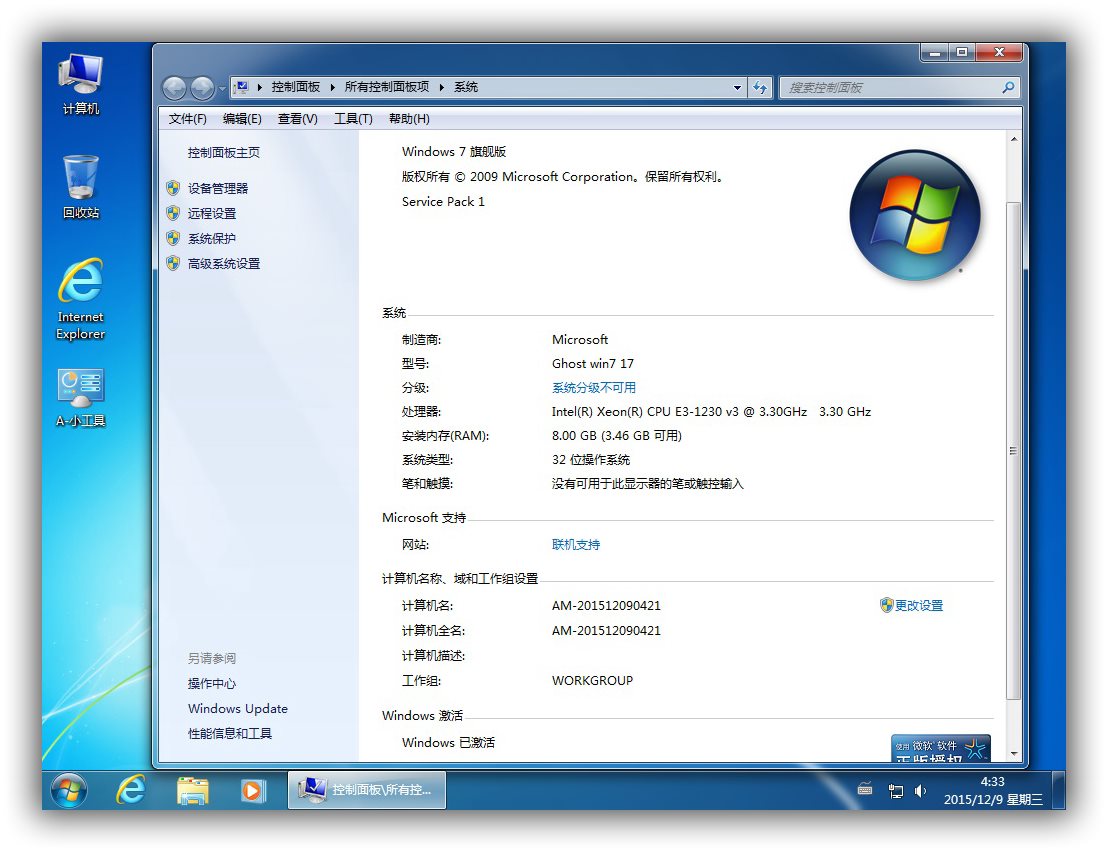This screenshot has height=852, width=1108.
Task: Open the 帮助(H) menu
Action: [409, 119]
